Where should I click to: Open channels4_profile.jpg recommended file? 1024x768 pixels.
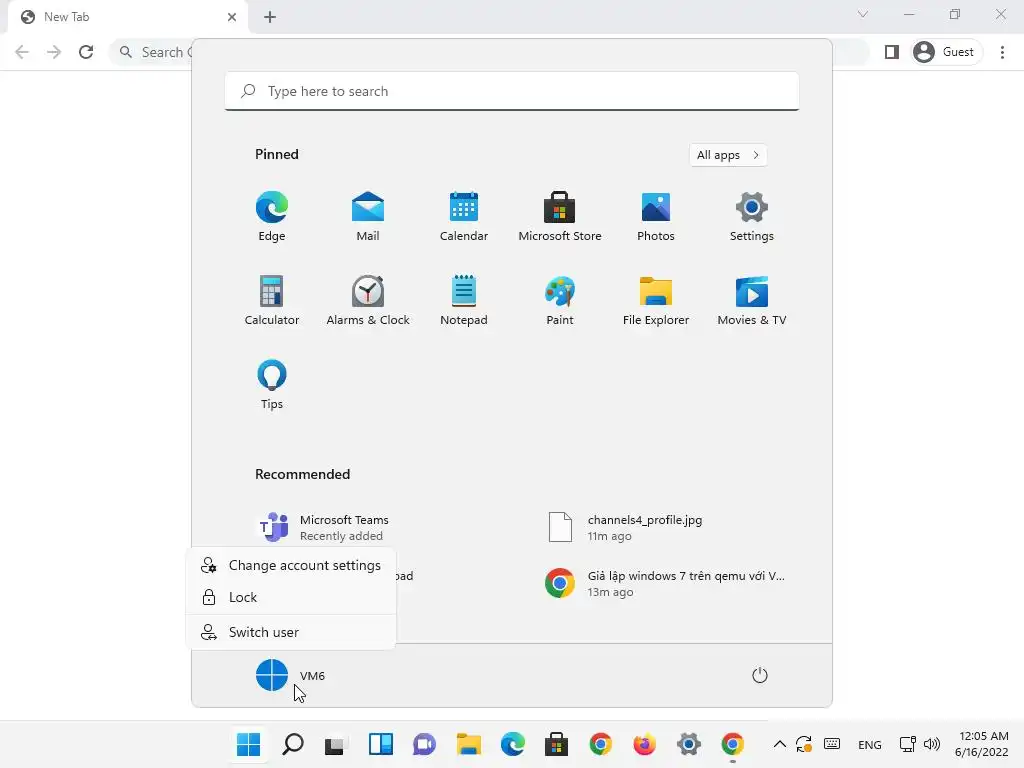click(x=626, y=527)
